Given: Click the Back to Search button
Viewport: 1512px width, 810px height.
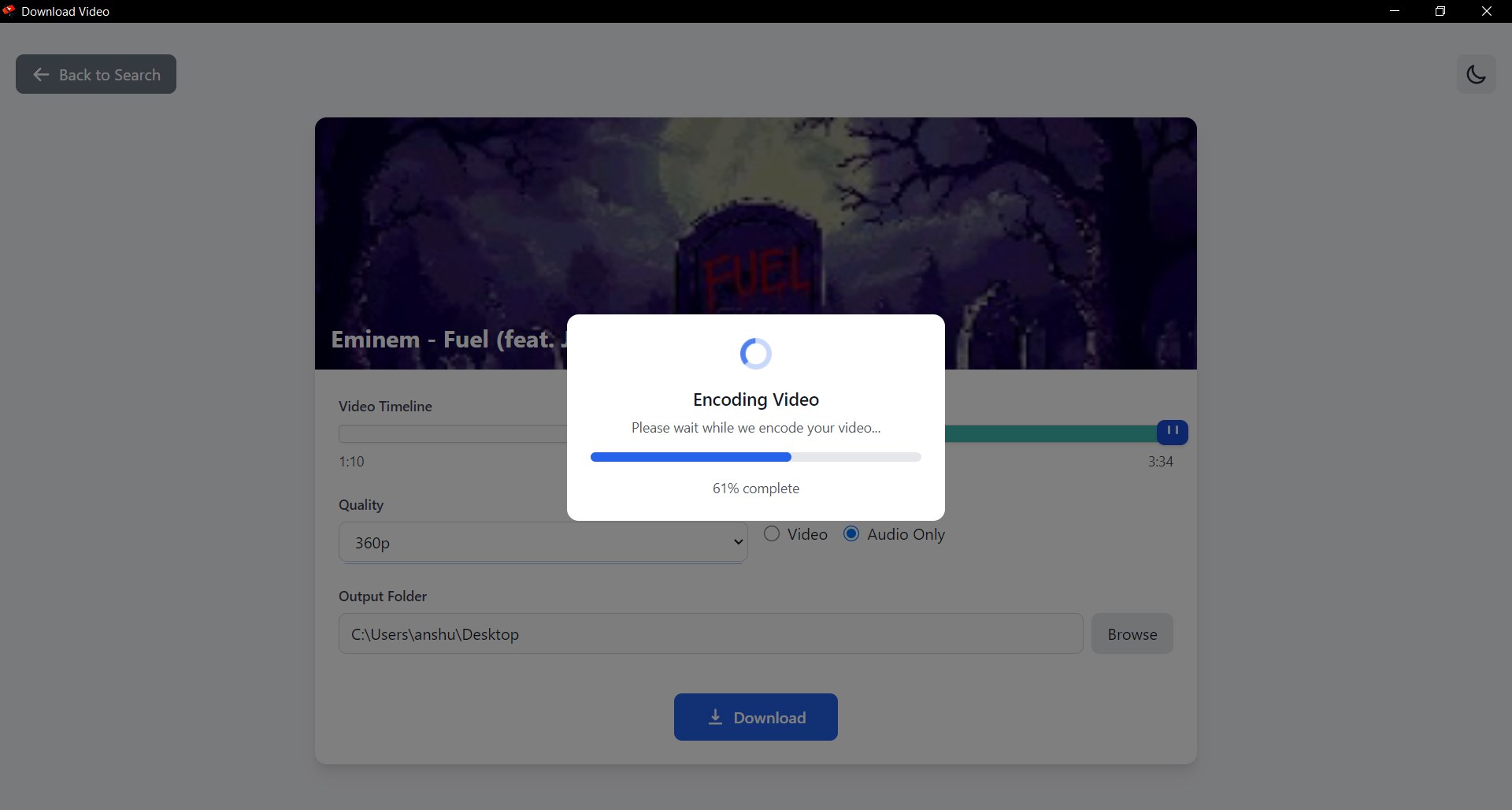Looking at the screenshot, I should (x=96, y=74).
